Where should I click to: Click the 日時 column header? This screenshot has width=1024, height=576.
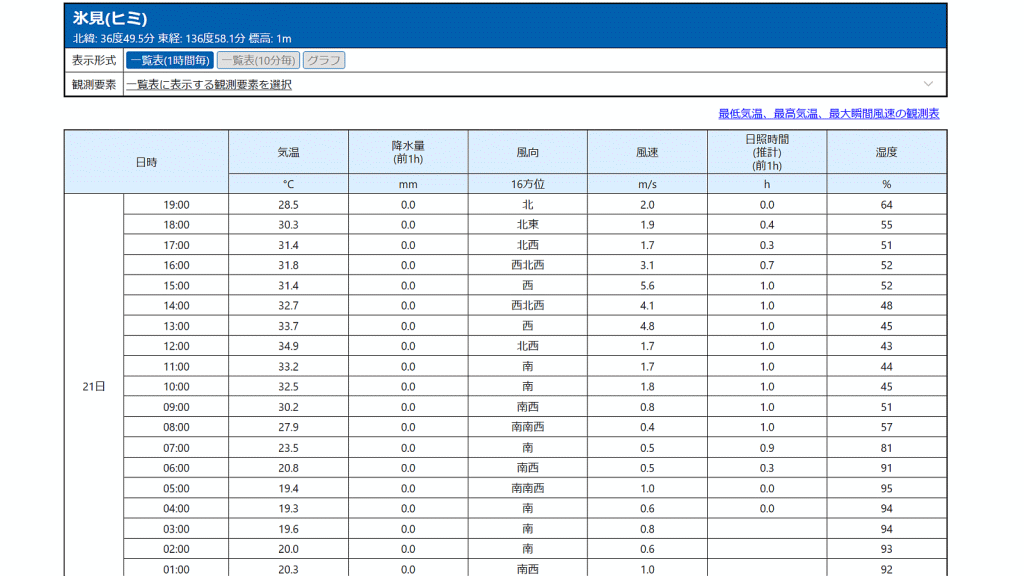pyautogui.click(x=146, y=162)
